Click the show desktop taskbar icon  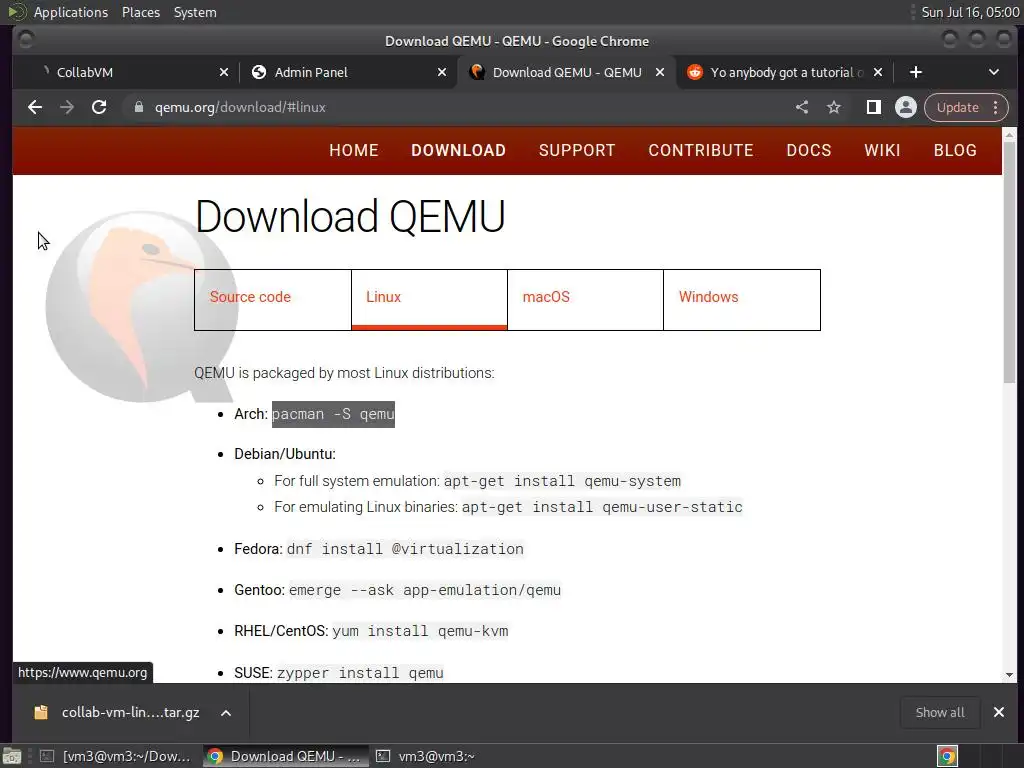click(x=12, y=756)
